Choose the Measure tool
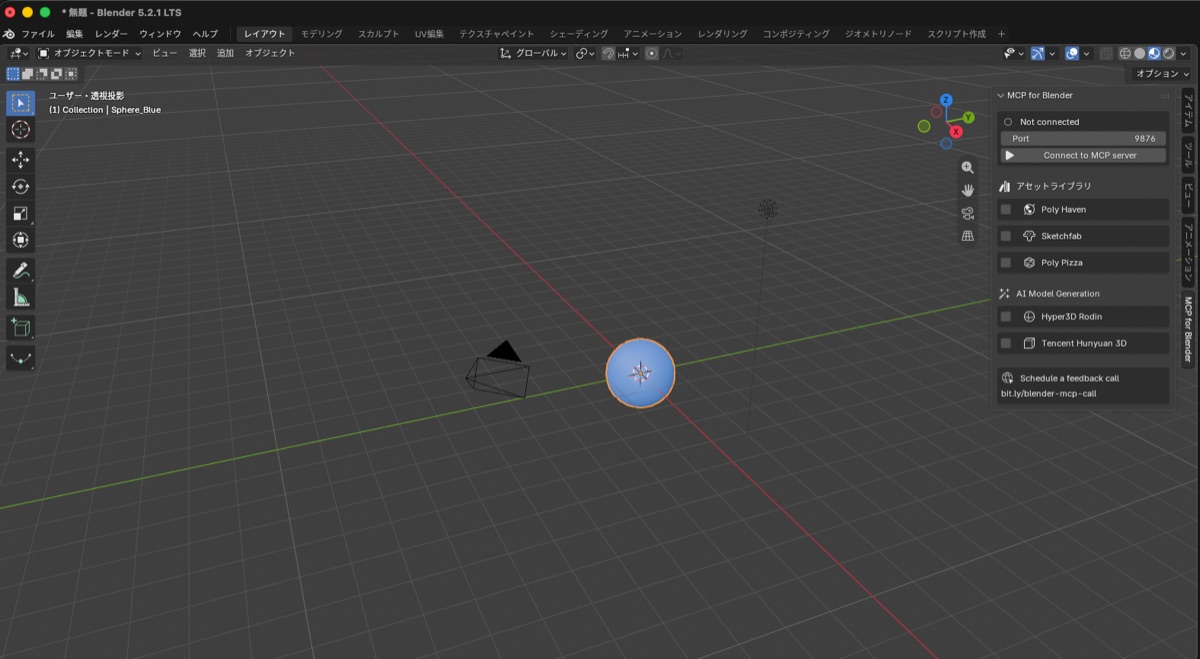Image resolution: width=1200 pixels, height=659 pixels. click(x=20, y=297)
